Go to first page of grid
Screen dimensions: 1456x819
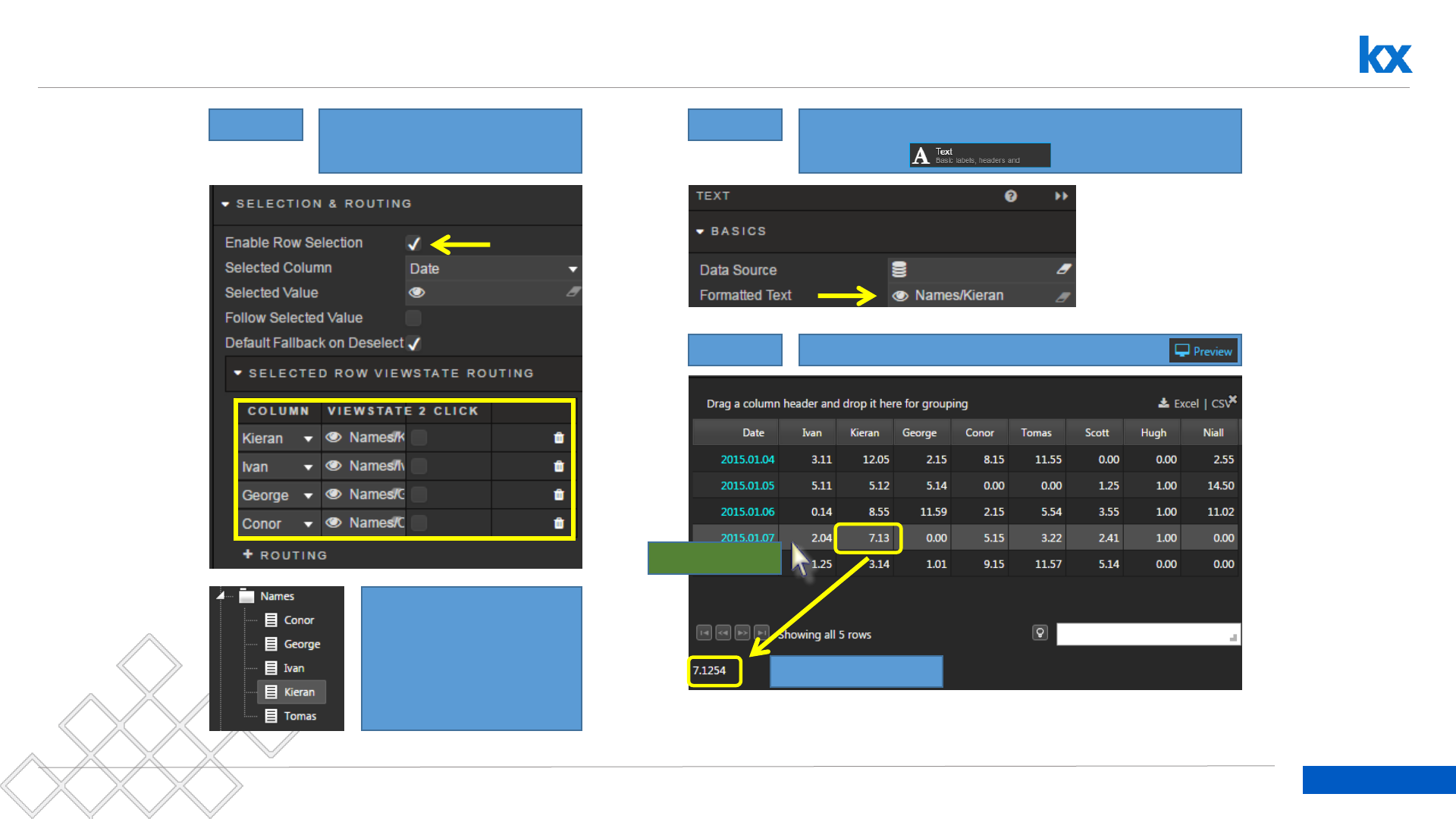tap(704, 632)
